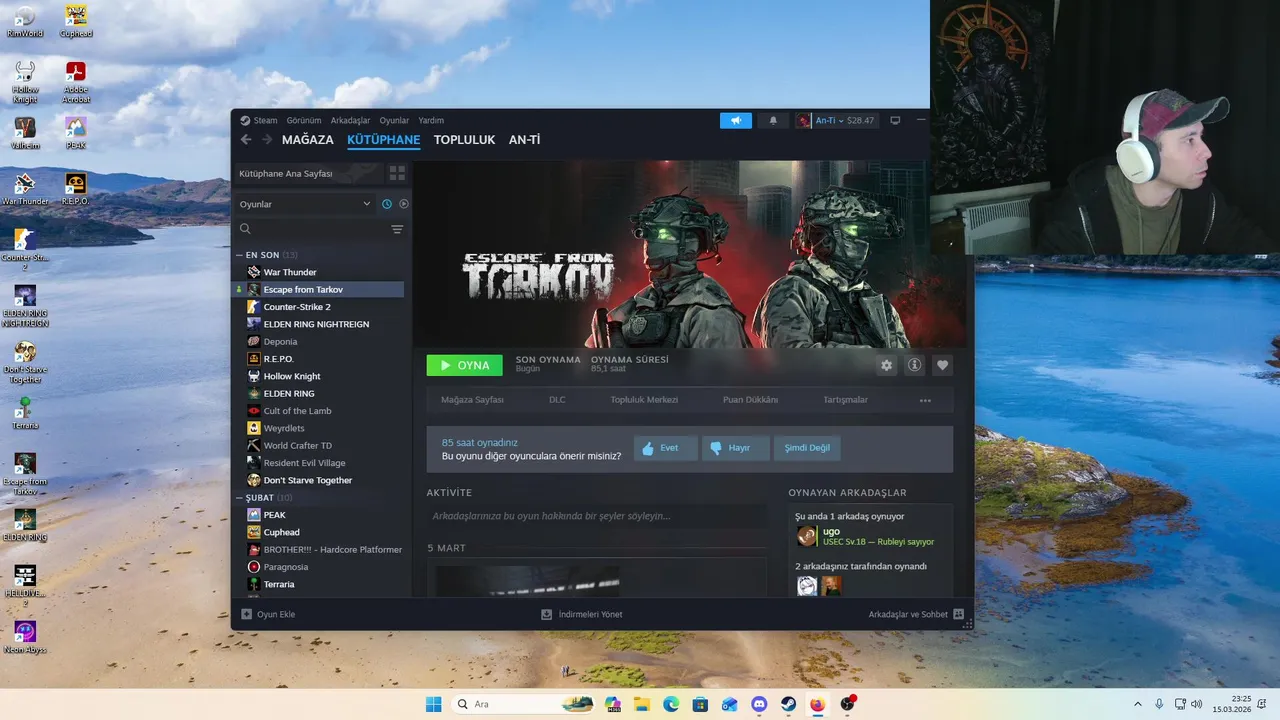This screenshot has height=720, width=1280.
Task: Open Arkadaşlar ve Sohbet panel
Action: [x=915, y=614]
